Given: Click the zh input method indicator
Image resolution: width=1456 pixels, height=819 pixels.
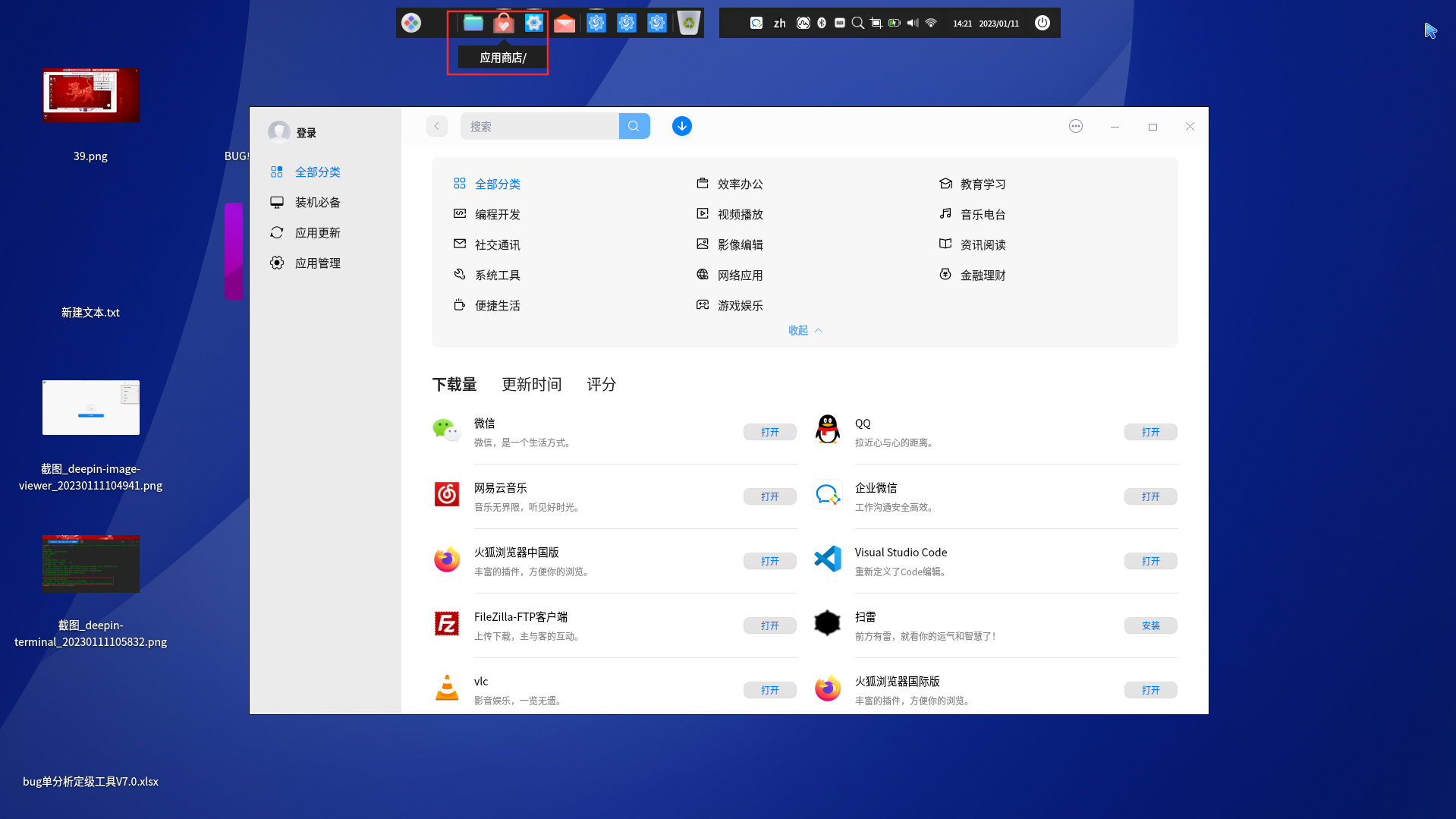Looking at the screenshot, I should click(x=780, y=24).
